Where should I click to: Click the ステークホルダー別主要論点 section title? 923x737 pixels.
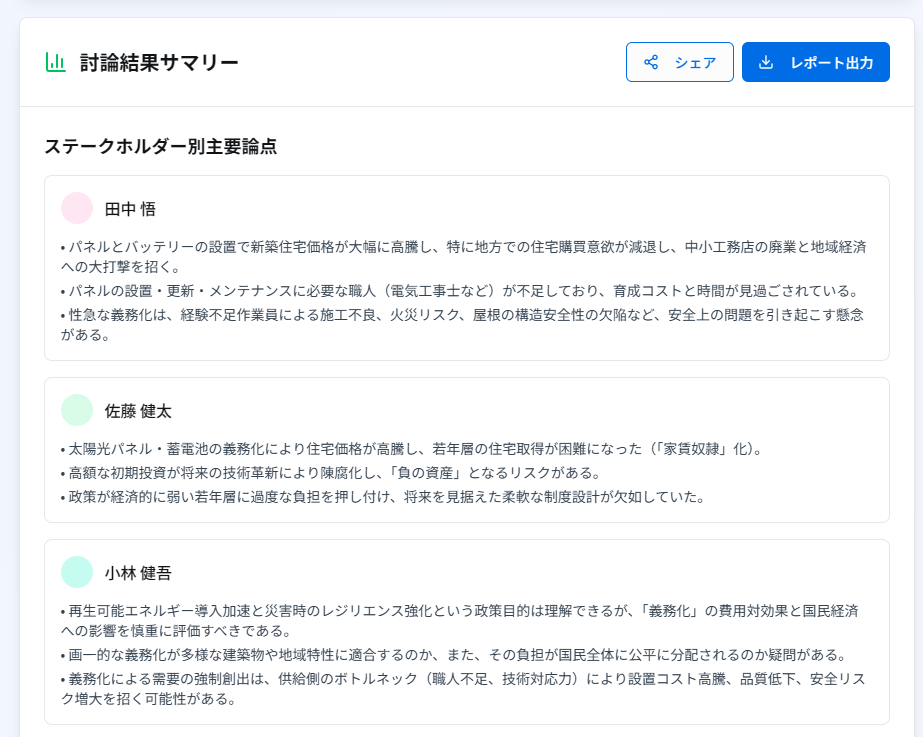coord(161,146)
